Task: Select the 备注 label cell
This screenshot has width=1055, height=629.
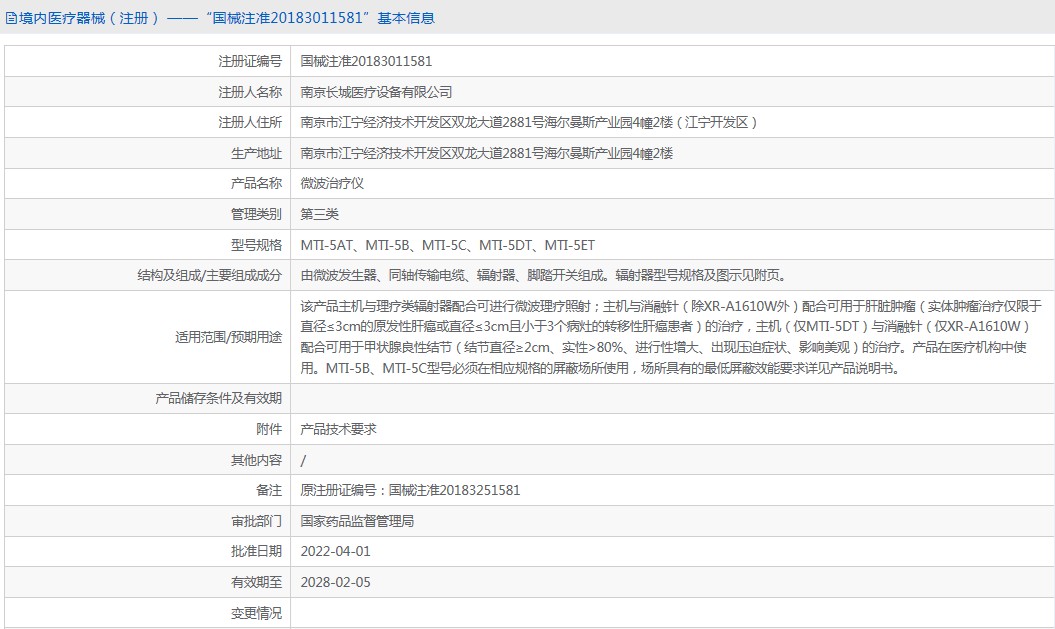Action: [x=147, y=490]
